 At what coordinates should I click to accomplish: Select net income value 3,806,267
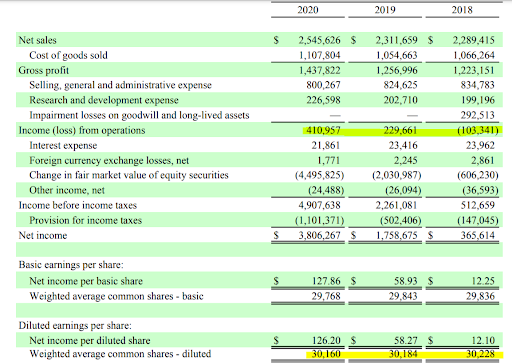pos(319,235)
